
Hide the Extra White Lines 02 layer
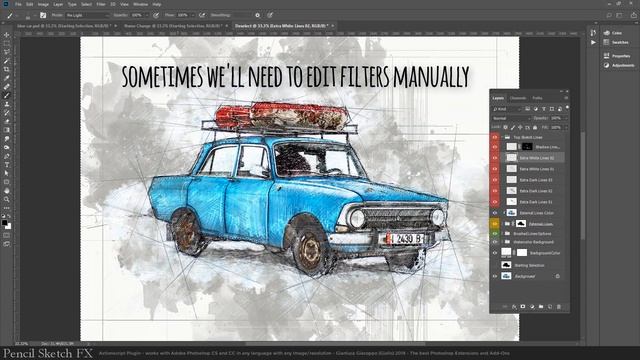[495, 158]
